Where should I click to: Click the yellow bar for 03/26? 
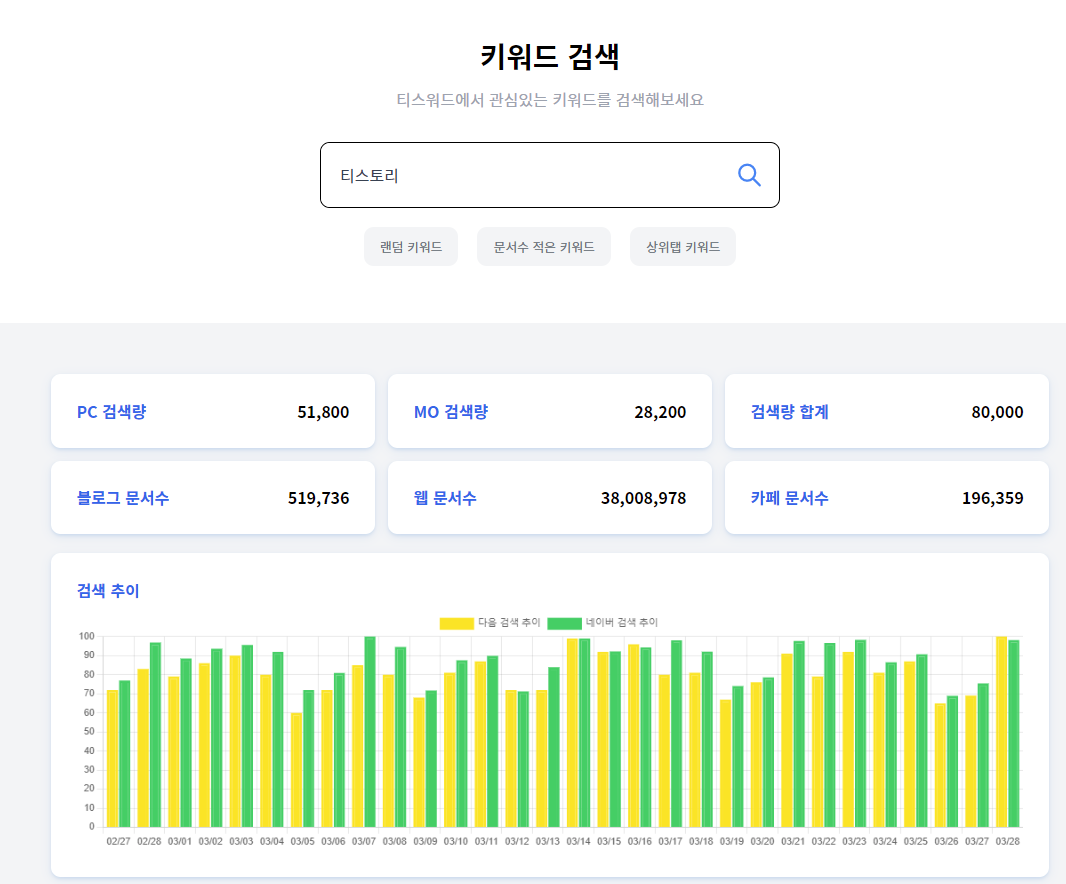(x=940, y=765)
